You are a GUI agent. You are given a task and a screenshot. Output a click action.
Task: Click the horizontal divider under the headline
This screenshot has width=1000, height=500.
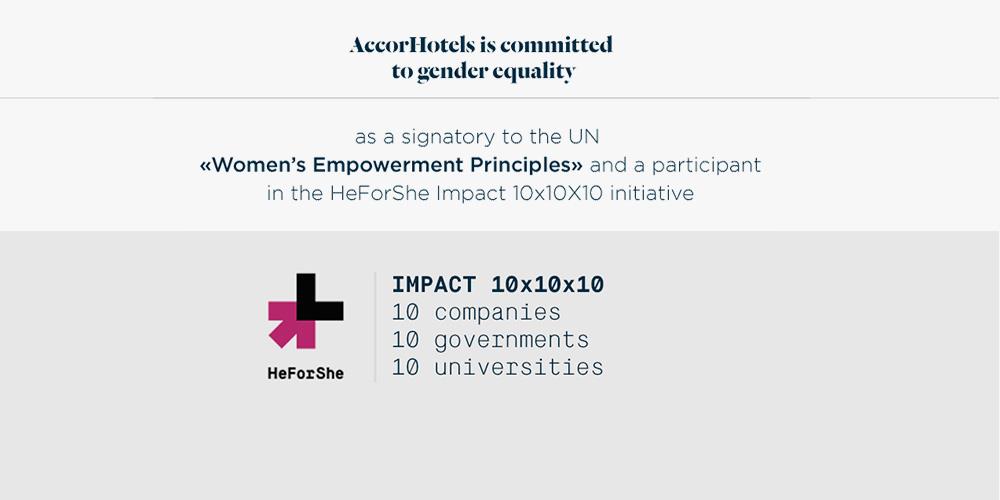pos(500,98)
